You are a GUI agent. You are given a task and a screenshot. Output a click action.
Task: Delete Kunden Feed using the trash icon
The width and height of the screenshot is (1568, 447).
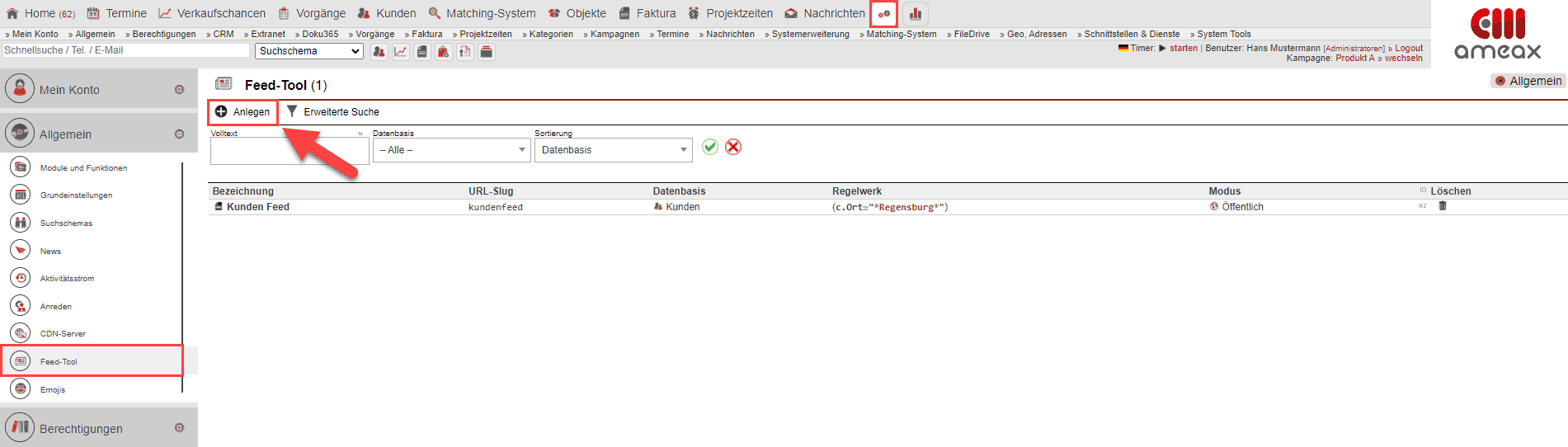[x=1443, y=206]
